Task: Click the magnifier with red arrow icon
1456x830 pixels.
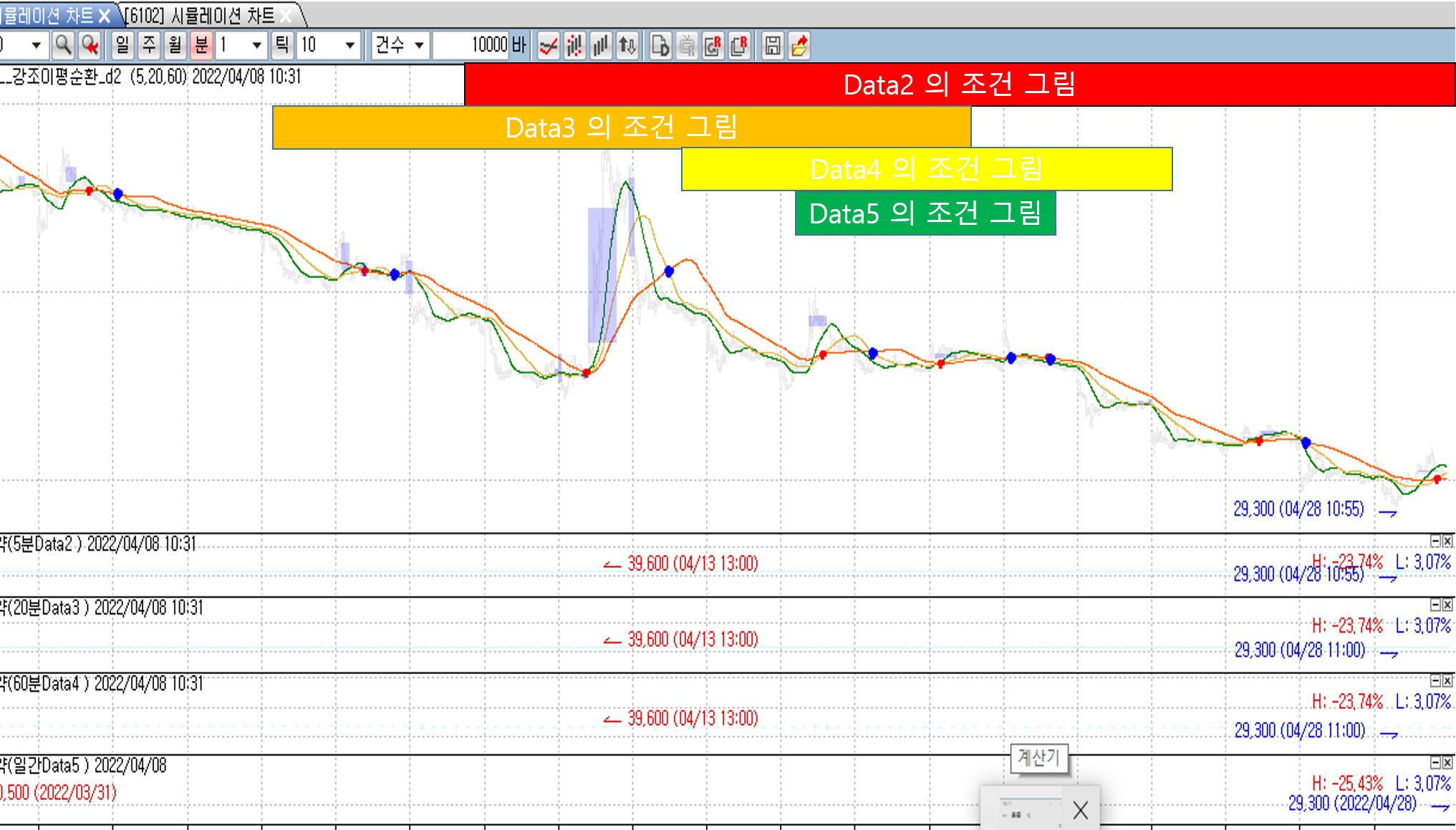Action: pos(90,46)
